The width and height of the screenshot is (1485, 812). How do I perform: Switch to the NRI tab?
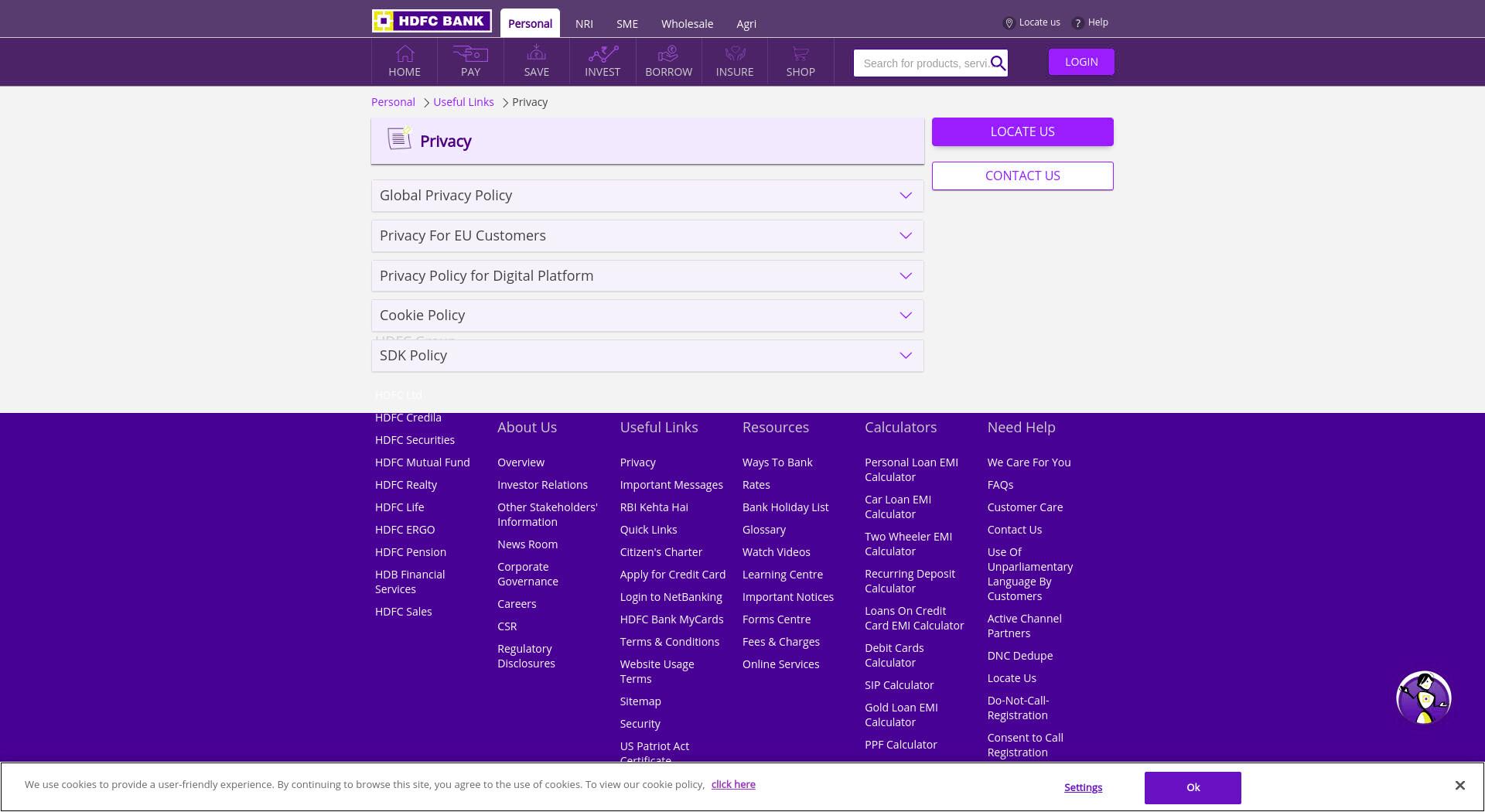coord(584,24)
